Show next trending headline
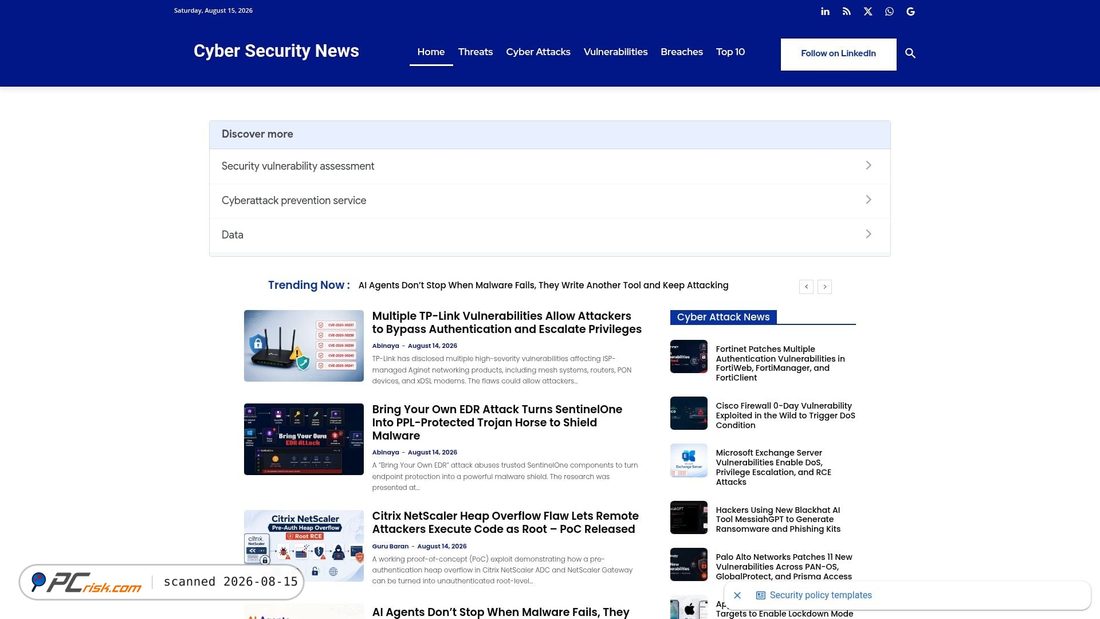1100x619 pixels. (825, 286)
